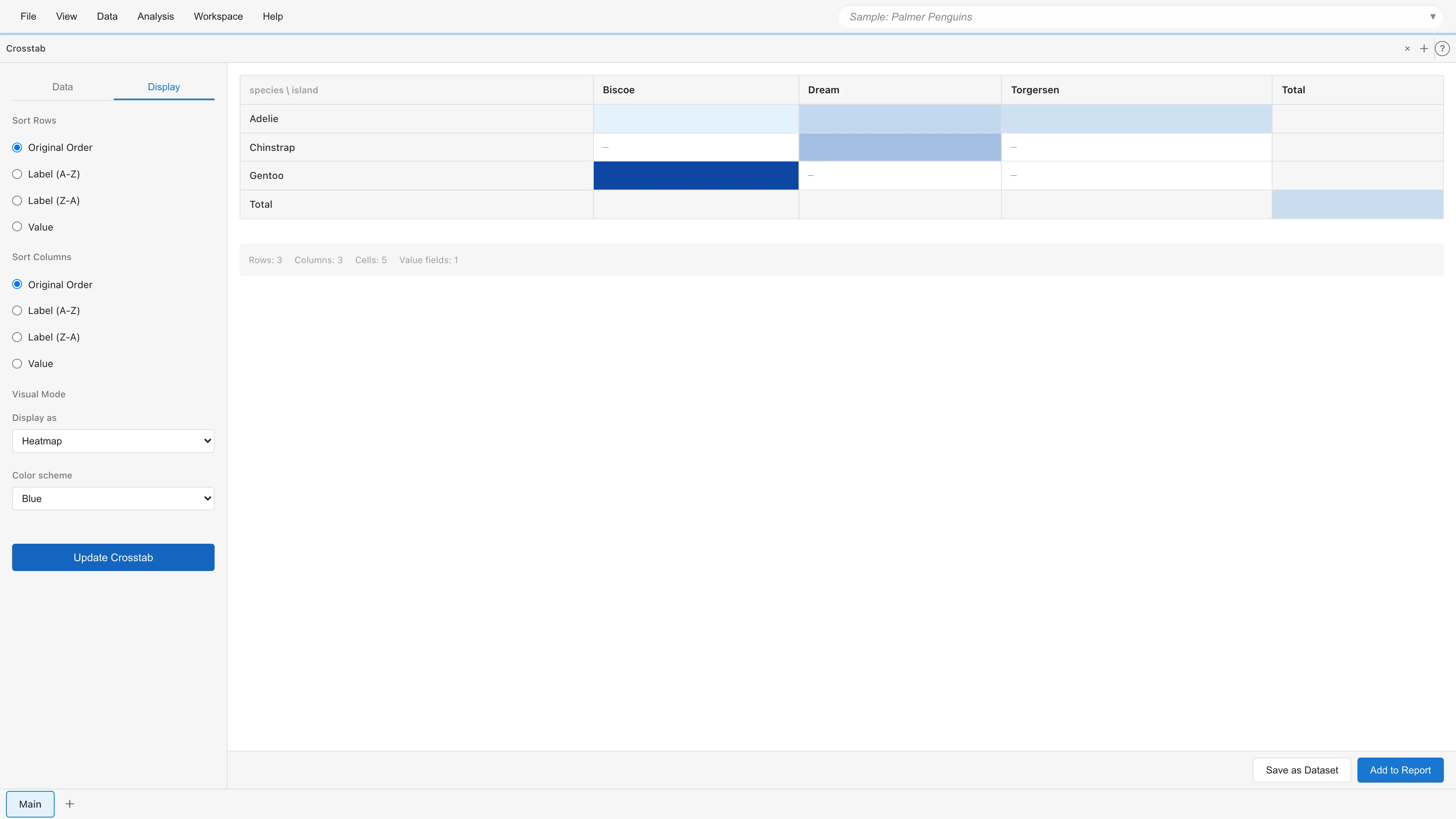
Task: Click the Torgersen column header
Action: point(1034,90)
